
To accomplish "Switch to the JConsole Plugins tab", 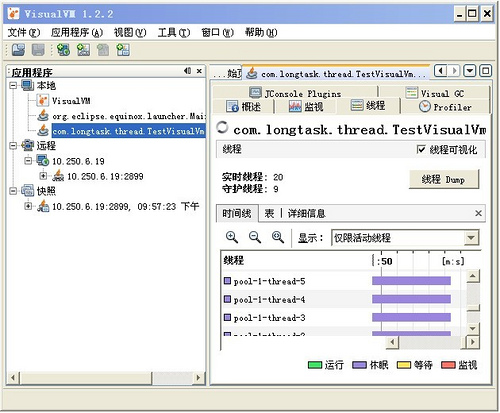I will click(295, 93).
